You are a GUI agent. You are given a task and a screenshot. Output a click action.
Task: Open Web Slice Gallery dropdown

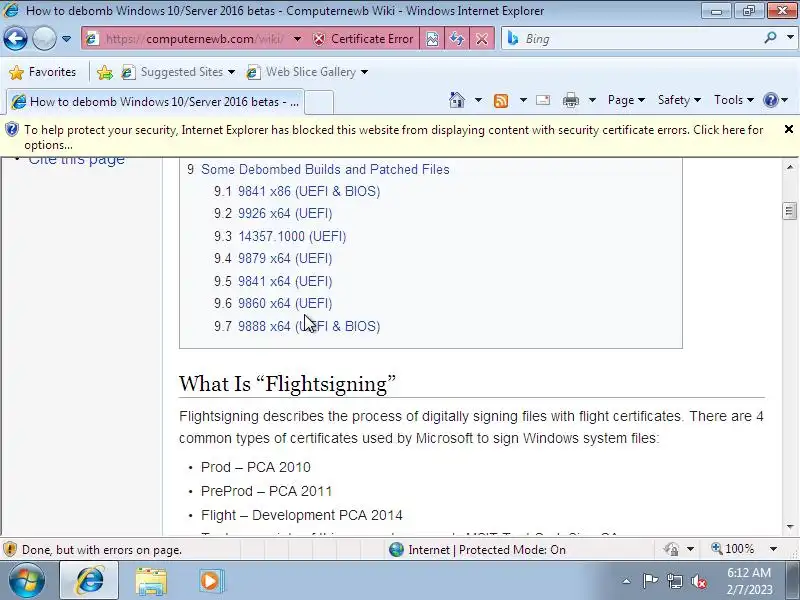tap(307, 72)
